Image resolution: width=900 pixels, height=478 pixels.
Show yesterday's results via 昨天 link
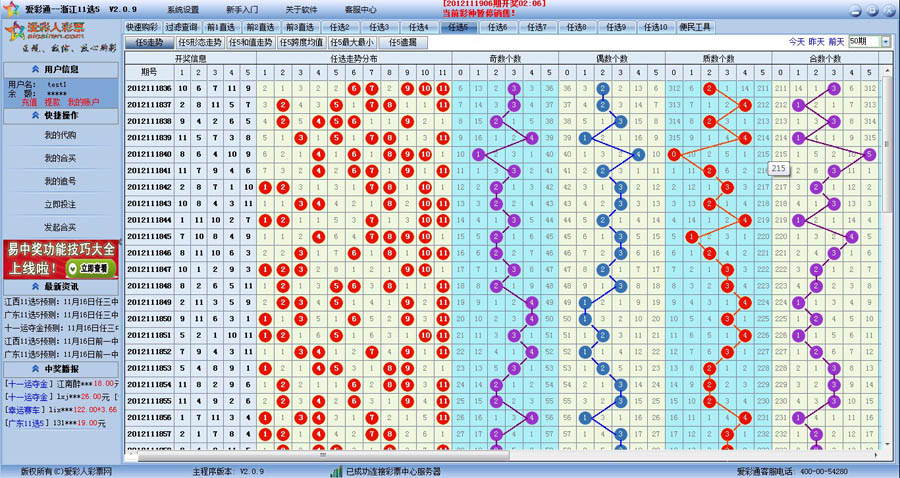(816, 42)
